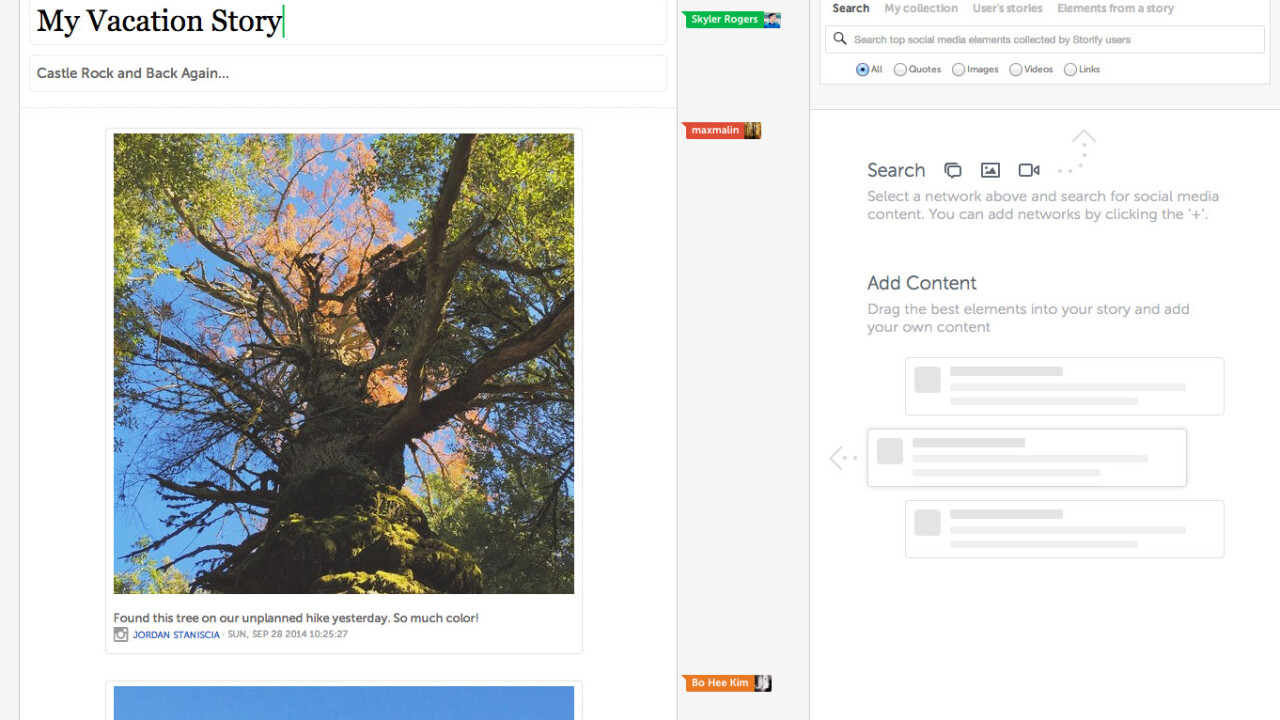Click the quotes speech bubble icon next to Search
The height and width of the screenshot is (720, 1280).
953,170
